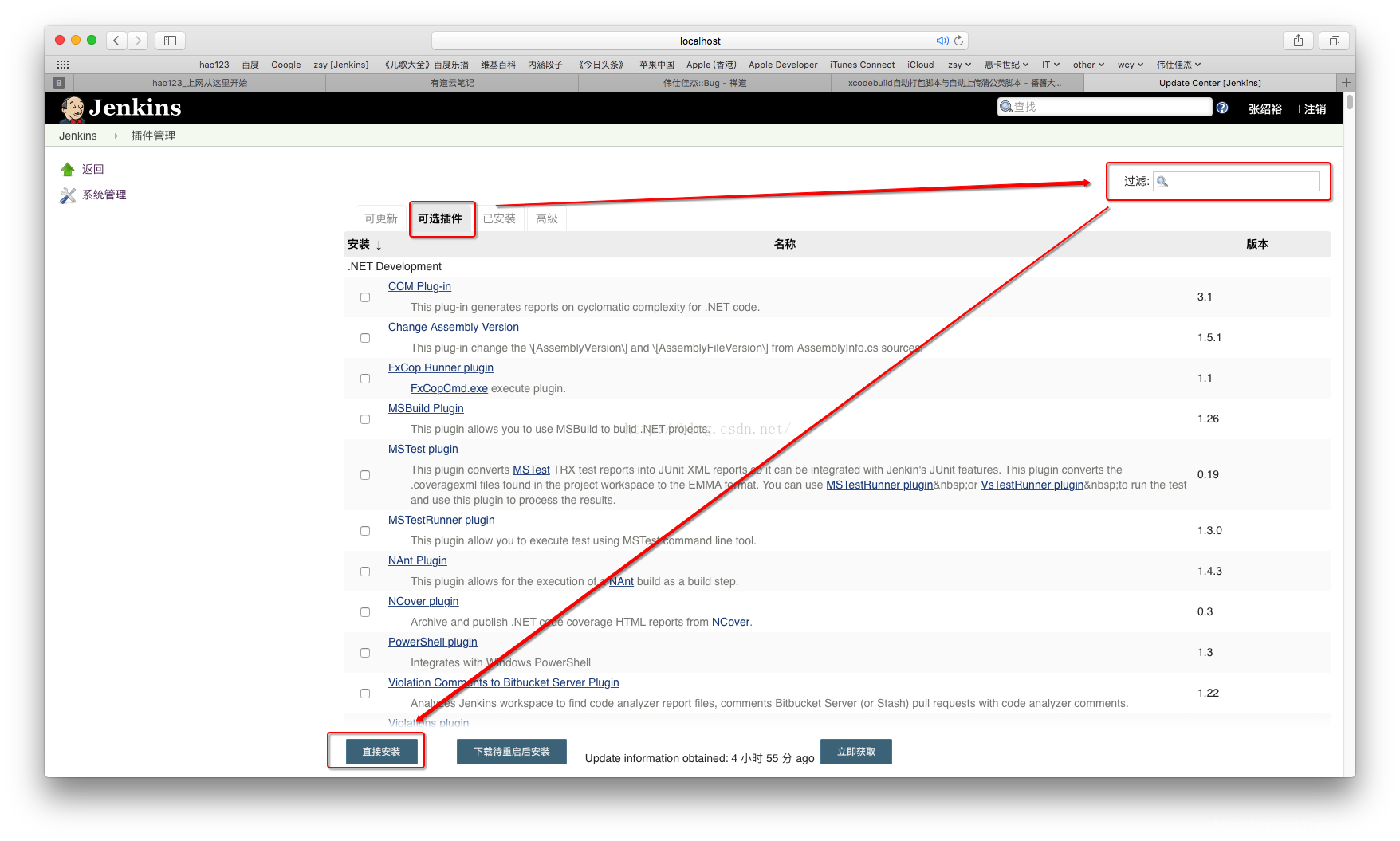Open the NCover link in the description

730,622
